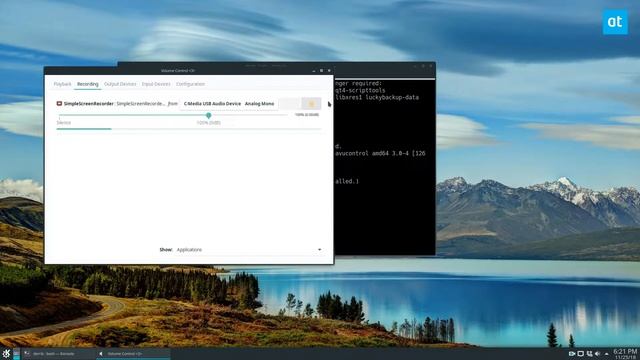Click the virtual desktop pager
The width and height of the screenshot is (640, 360).
coord(17,353)
